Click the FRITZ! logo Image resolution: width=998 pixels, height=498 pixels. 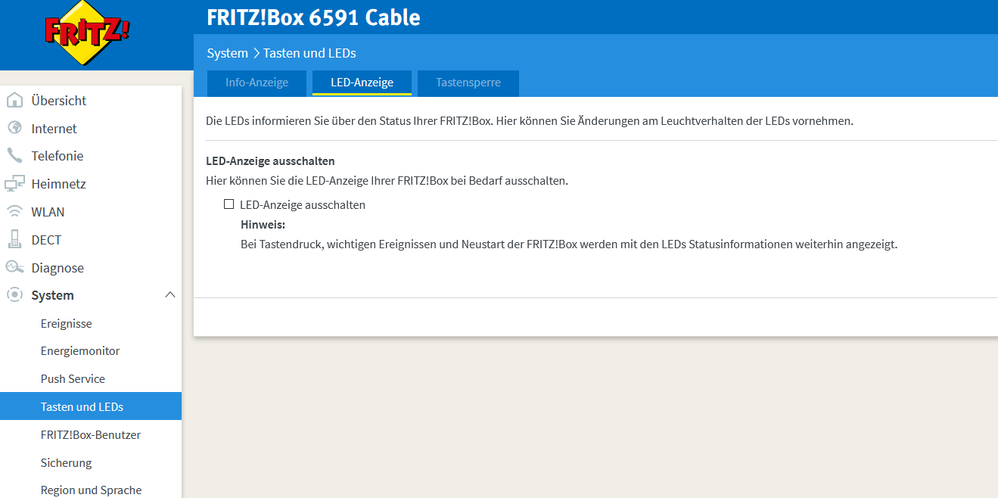click(x=87, y=34)
